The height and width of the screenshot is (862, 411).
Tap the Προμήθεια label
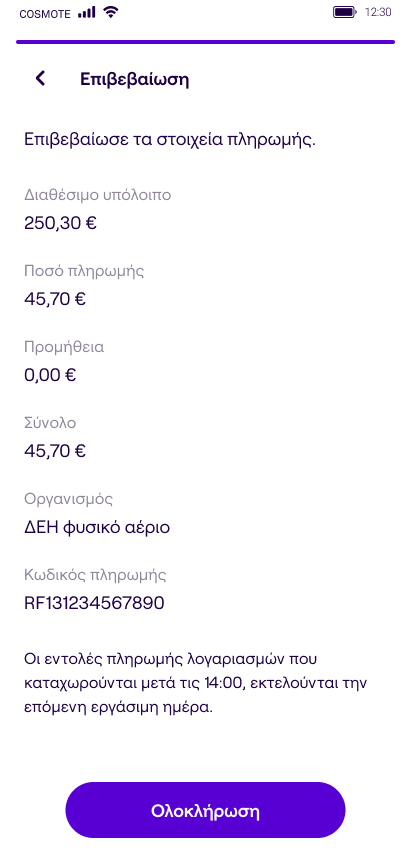point(64,347)
